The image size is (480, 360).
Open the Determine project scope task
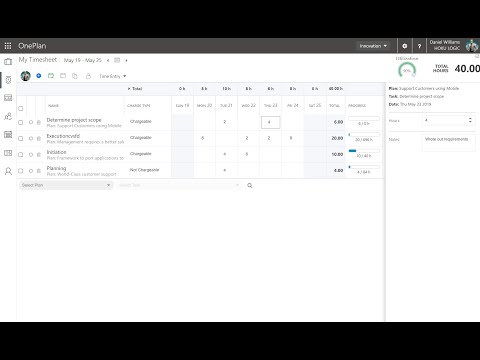[x=74, y=120]
